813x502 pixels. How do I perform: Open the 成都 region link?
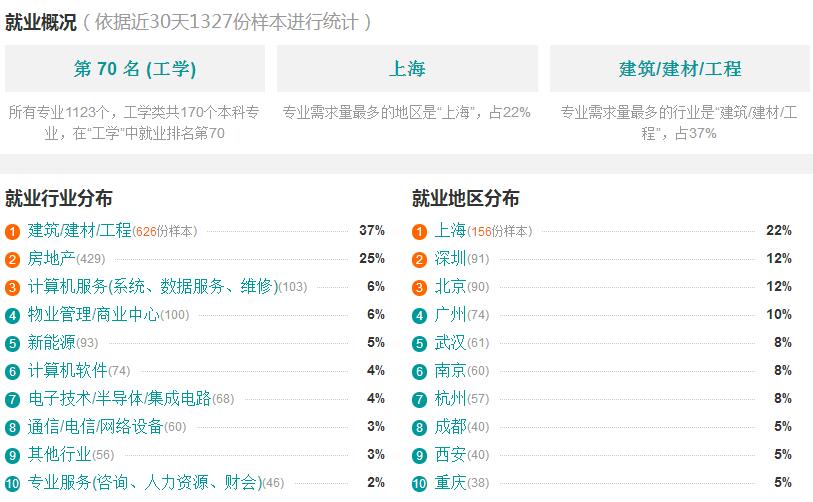450,427
